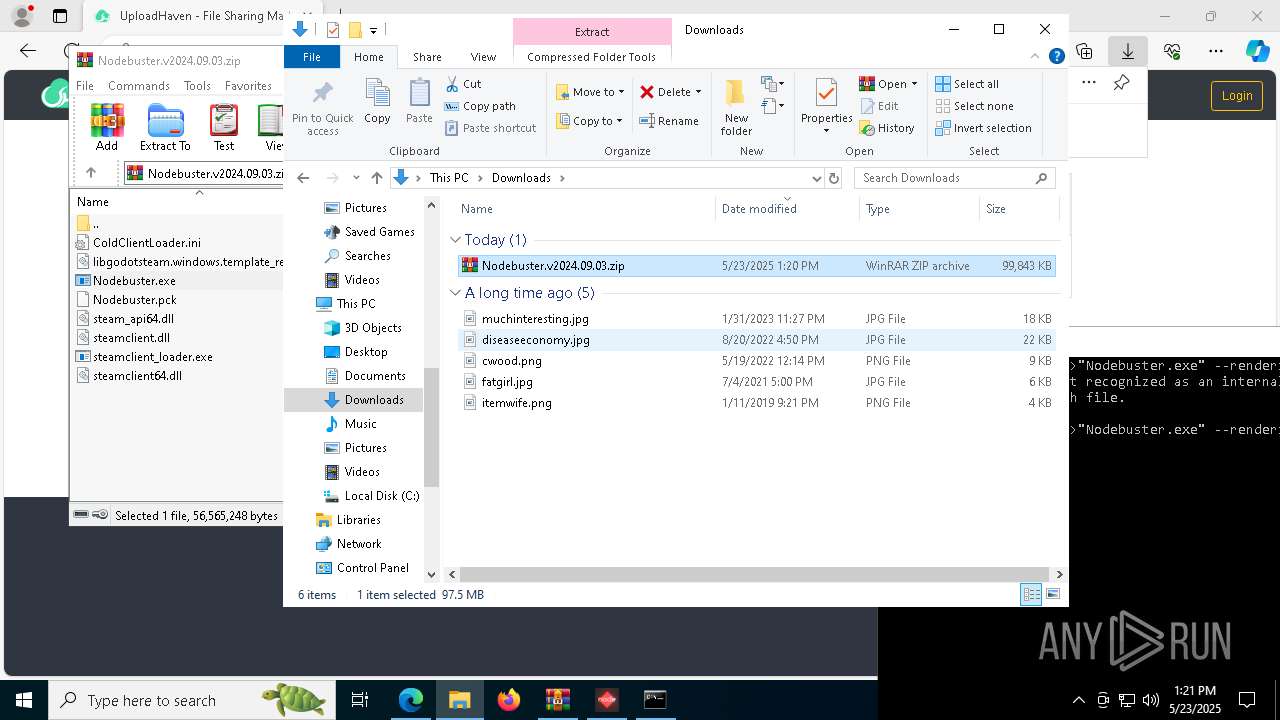The width and height of the screenshot is (1280, 720).
Task: Create a New folder
Action: tap(736, 107)
